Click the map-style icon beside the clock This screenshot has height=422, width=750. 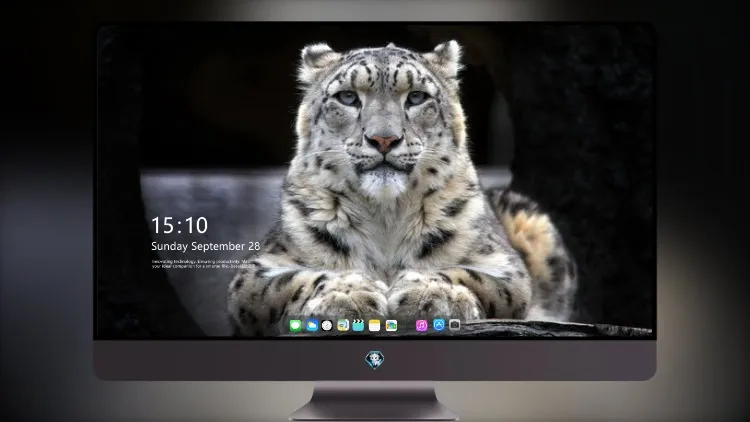(x=343, y=326)
